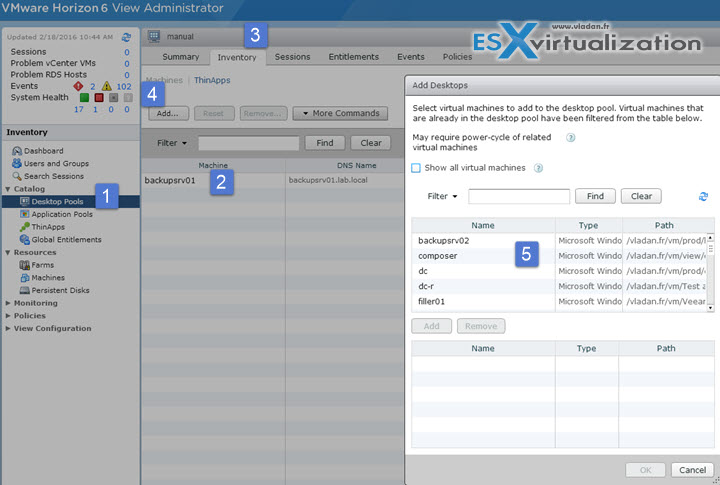The width and height of the screenshot is (720, 485).
Task: Collapse the Catalog section
Action: pyautogui.click(x=8, y=189)
